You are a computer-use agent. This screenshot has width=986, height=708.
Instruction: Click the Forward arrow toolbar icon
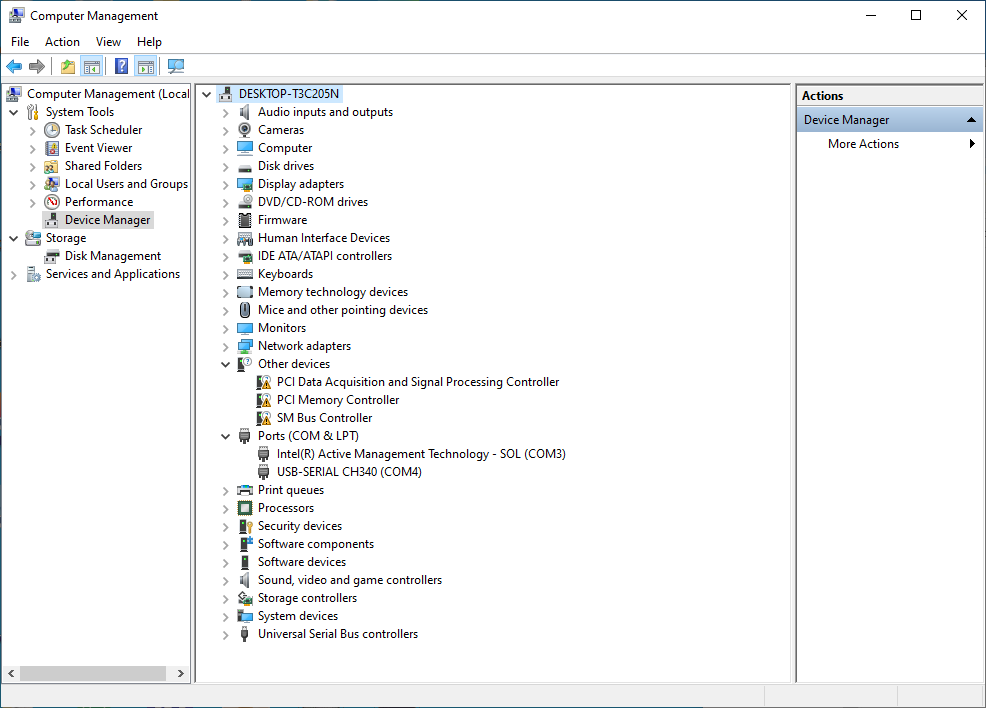coord(37,66)
